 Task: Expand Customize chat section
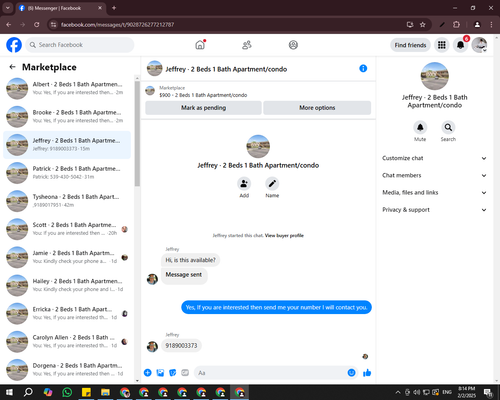tap(434, 158)
